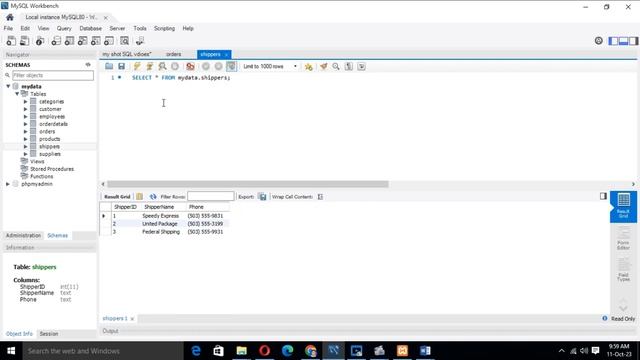Create new view toolbar icon
640x360 pixels.
(x=82, y=41)
